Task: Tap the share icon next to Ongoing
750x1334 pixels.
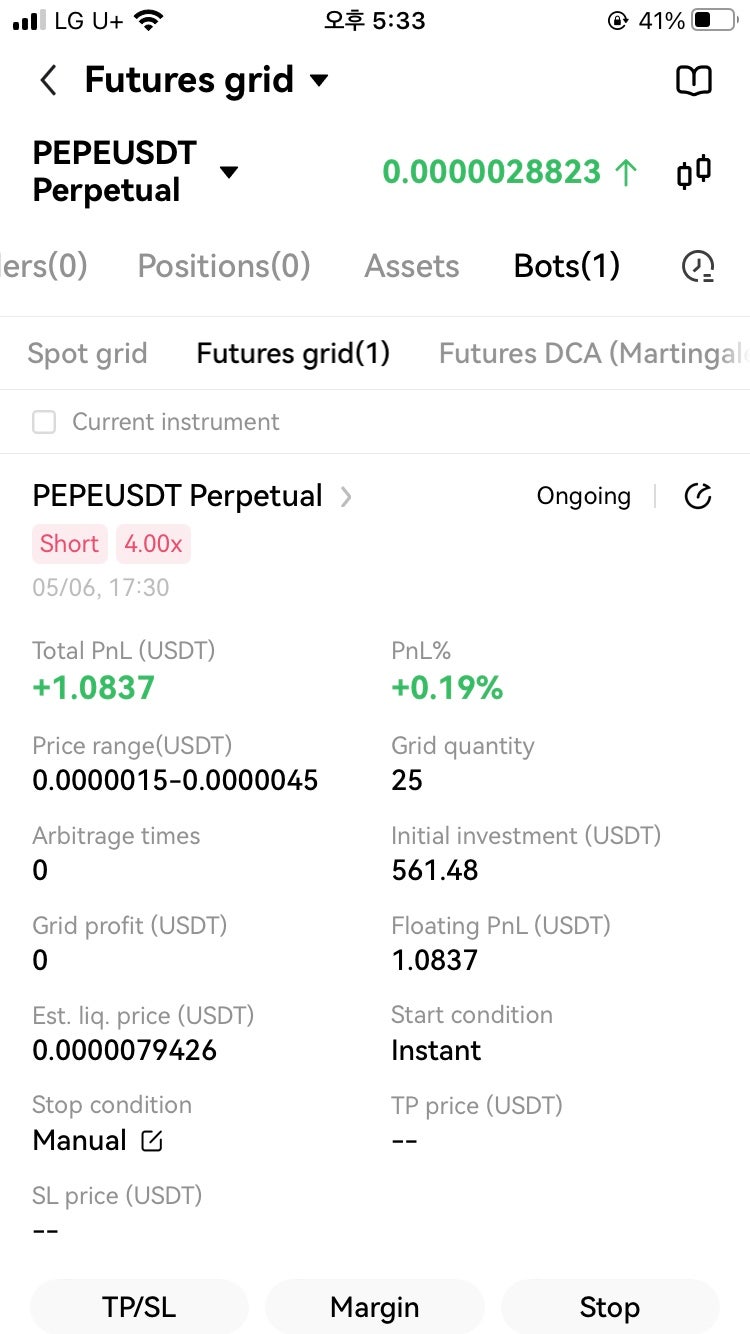Action: click(698, 496)
